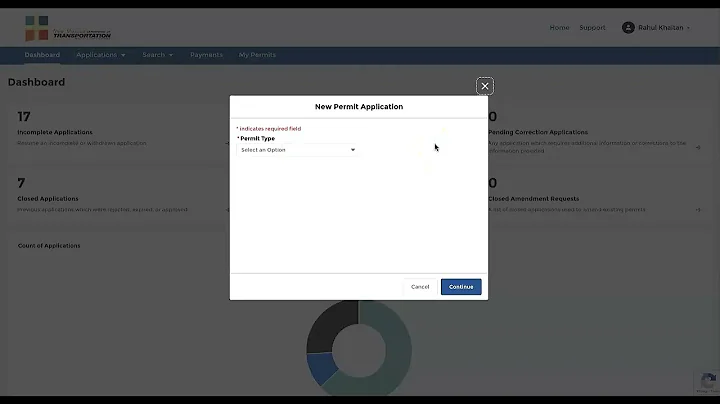Expand the Applications menu

pos(101,55)
